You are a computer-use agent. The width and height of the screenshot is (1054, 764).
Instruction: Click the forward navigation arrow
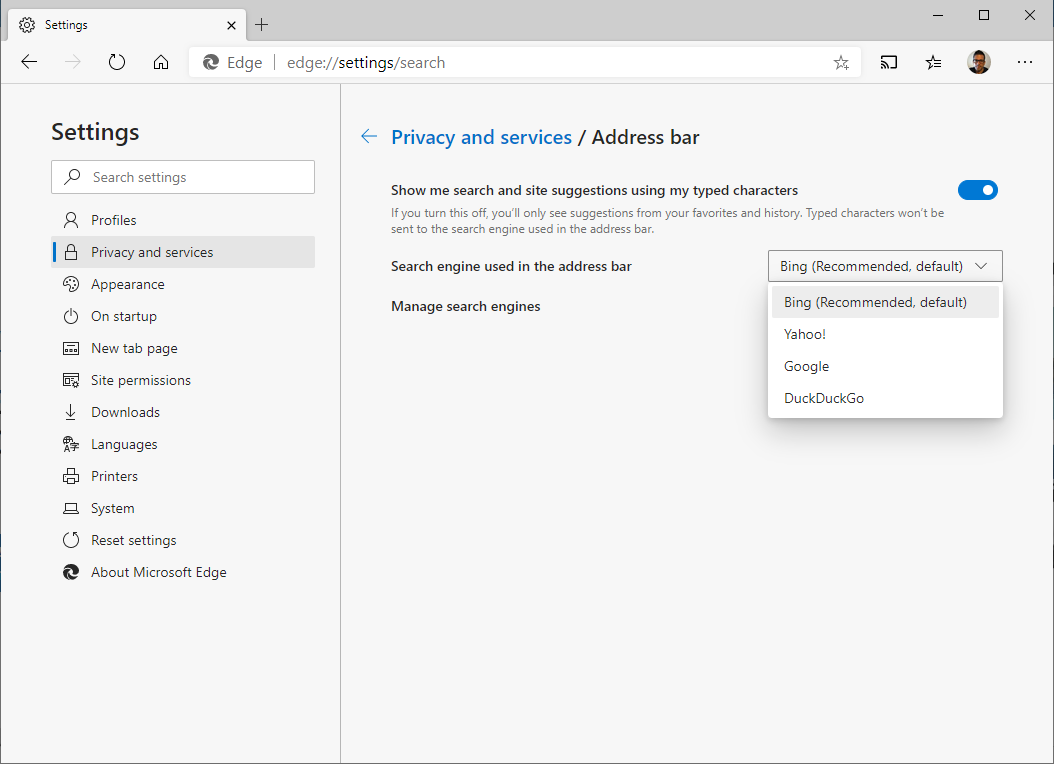point(73,62)
